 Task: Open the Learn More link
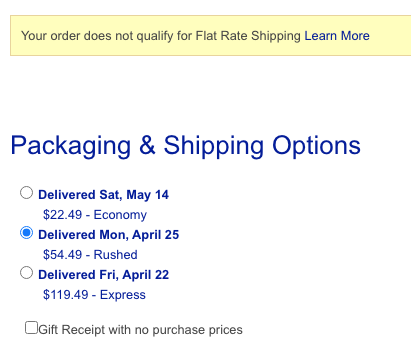coord(337,36)
